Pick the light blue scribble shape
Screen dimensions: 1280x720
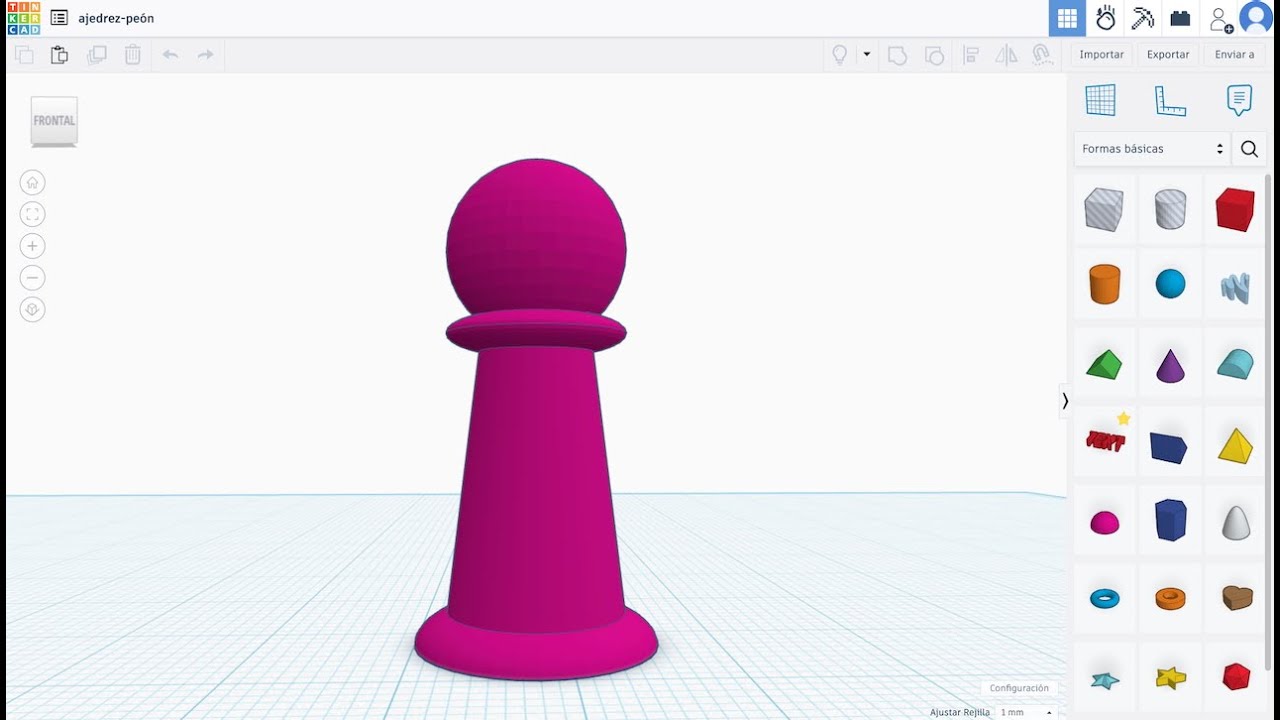[x=1236, y=288]
